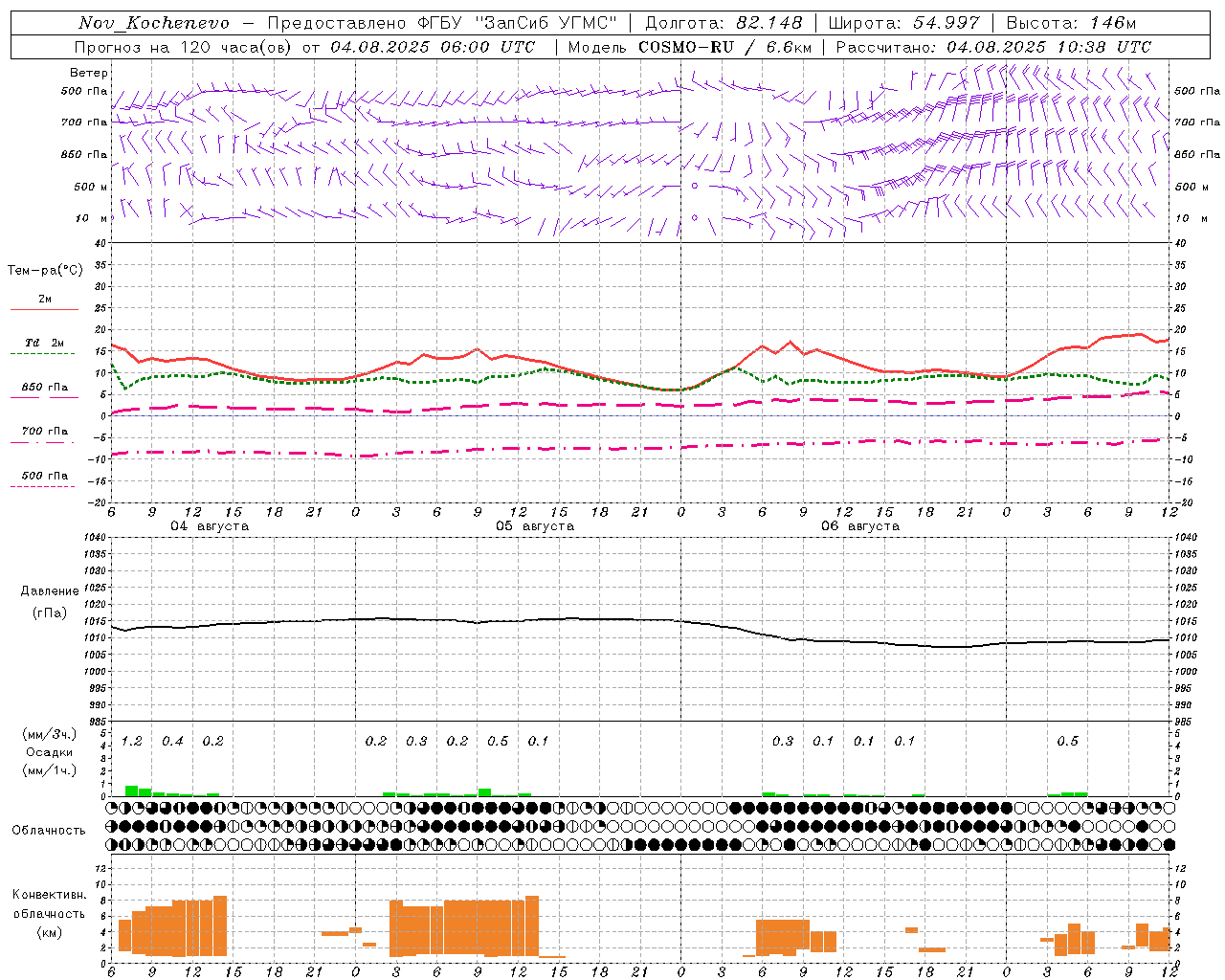Click the (мм/3ч.) precipitation unit label
This screenshot has width=1225, height=980.
[50, 734]
